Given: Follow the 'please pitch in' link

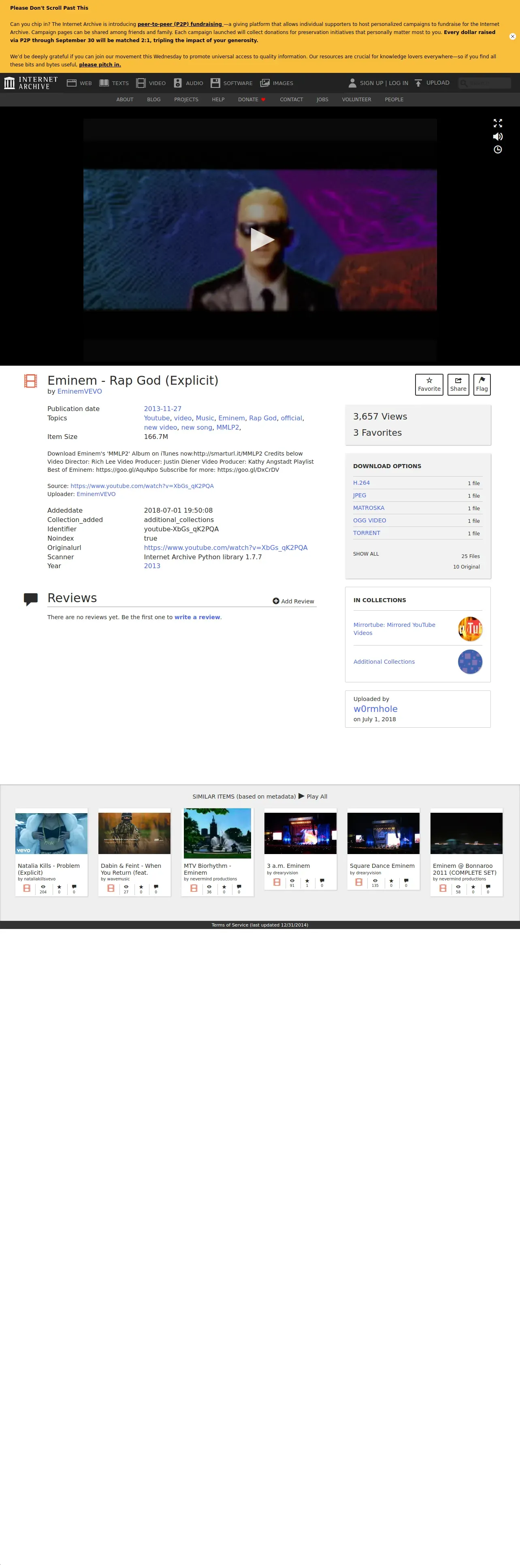Looking at the screenshot, I should pos(100,64).
